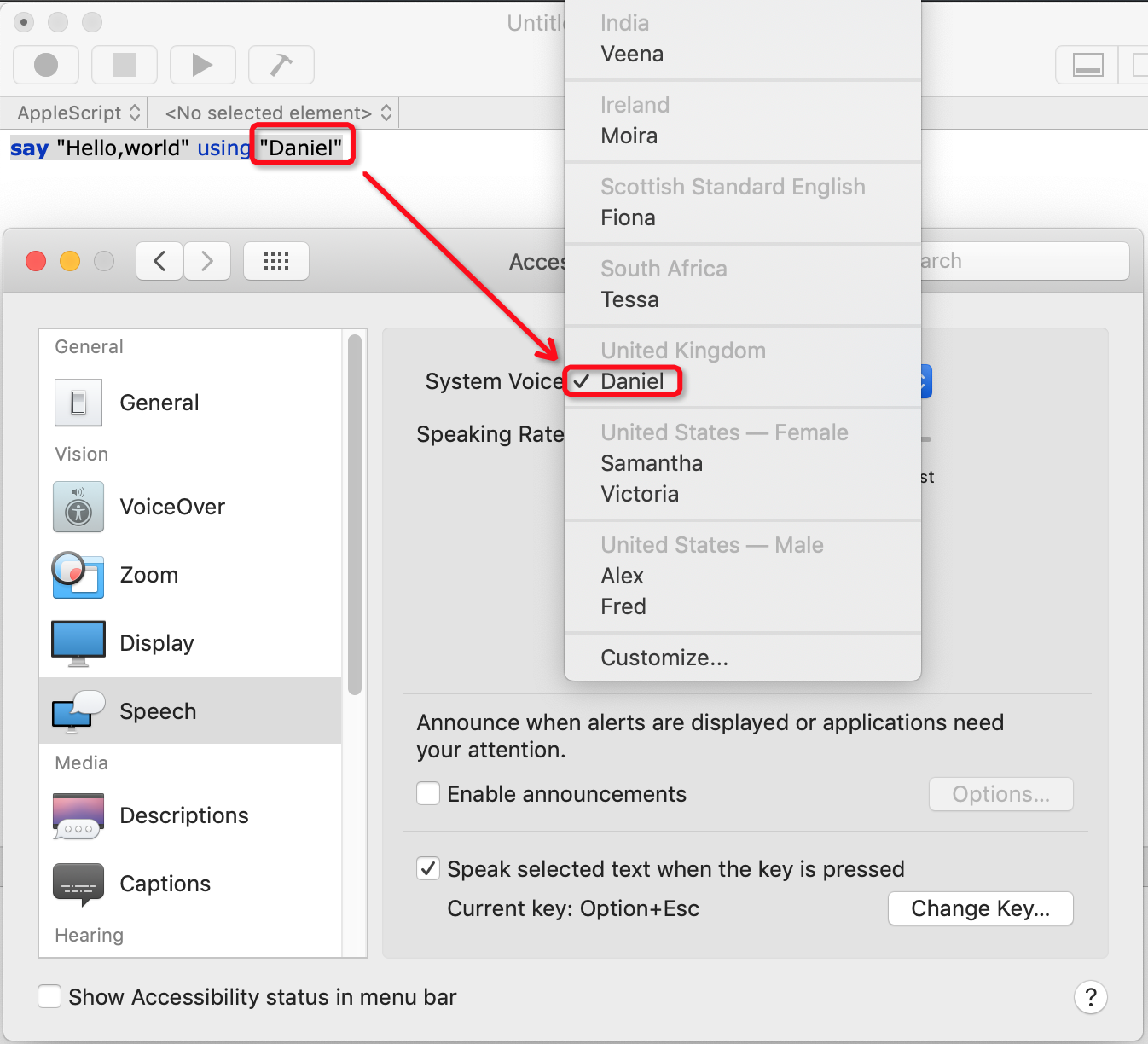The height and width of the screenshot is (1044, 1148).
Task: Toggle bottom pane view button in Script Editor
Action: tap(1088, 65)
